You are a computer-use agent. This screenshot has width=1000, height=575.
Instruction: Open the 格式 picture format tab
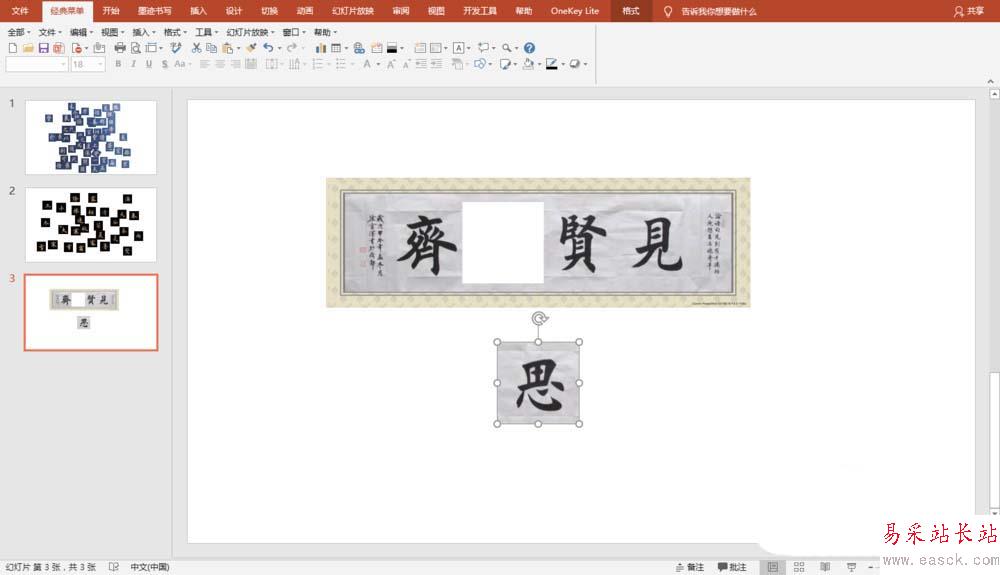click(631, 11)
